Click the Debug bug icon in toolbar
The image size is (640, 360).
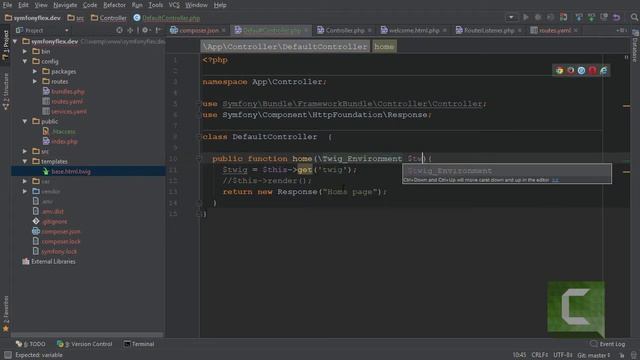[538, 18]
